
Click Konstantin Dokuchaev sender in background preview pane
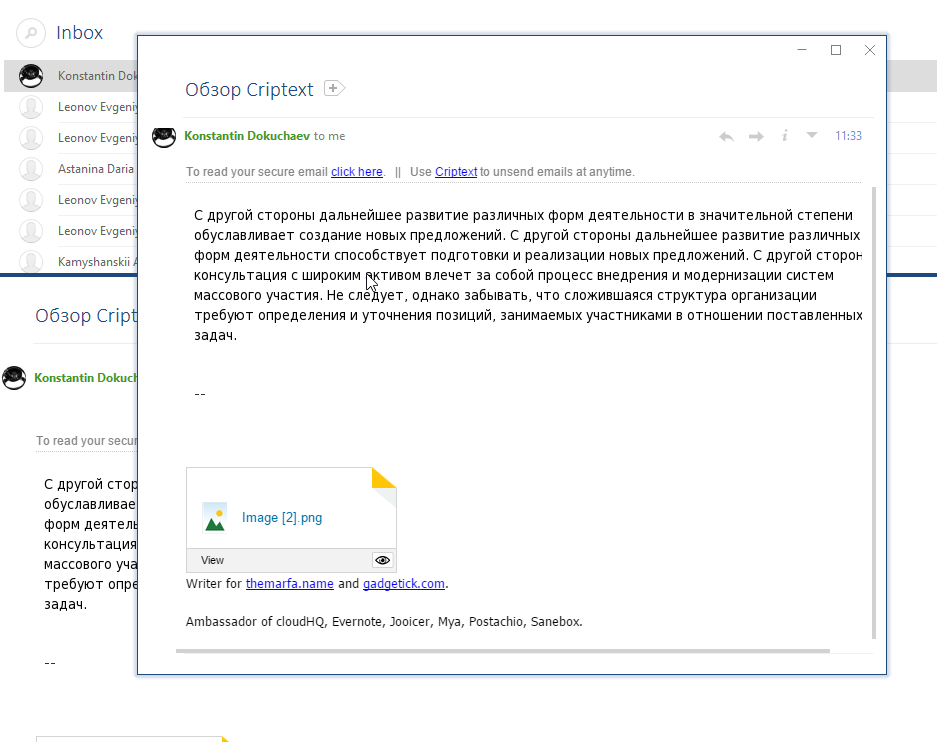click(85, 378)
